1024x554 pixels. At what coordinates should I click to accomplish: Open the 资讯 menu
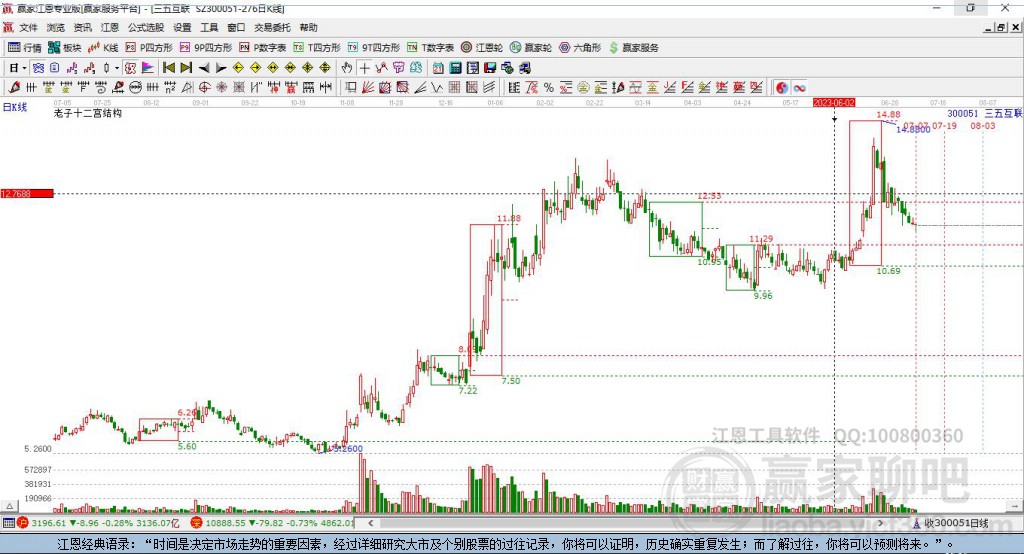tap(82, 27)
